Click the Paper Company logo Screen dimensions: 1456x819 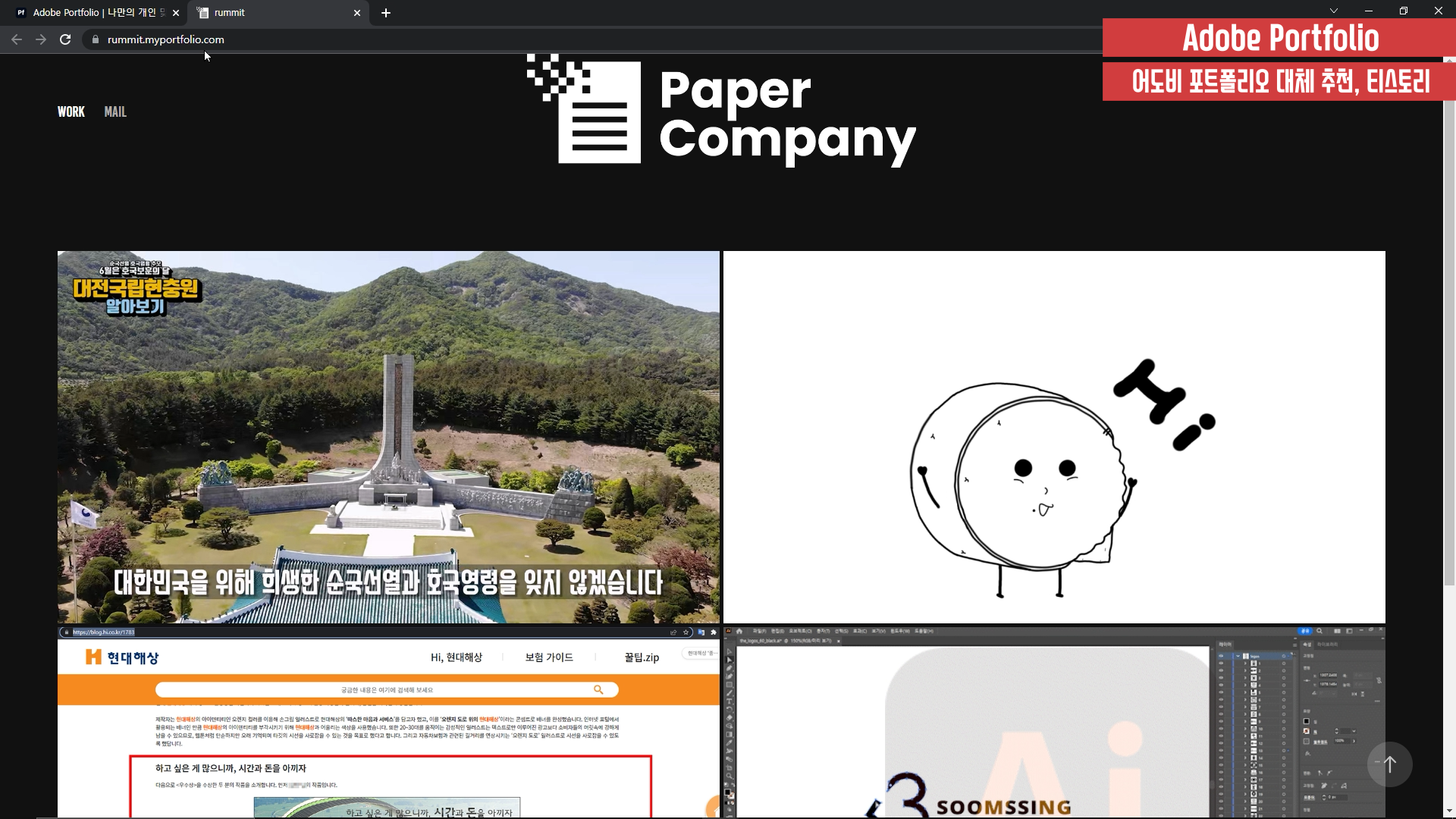(x=720, y=111)
